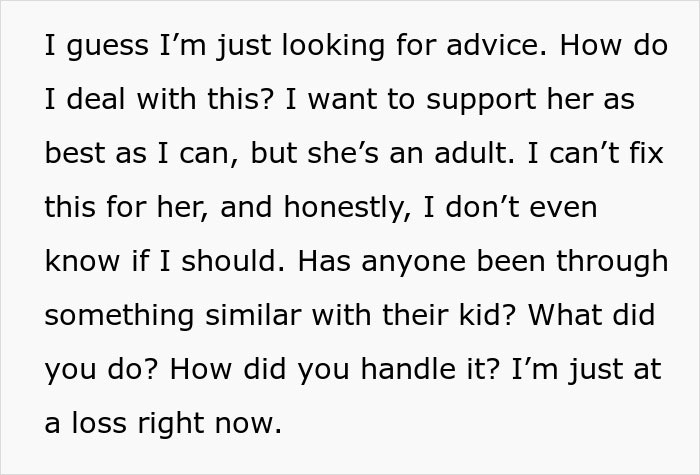Click the phrase "a loss right now."
Screen dimensions: 700x475
click(x=163, y=423)
